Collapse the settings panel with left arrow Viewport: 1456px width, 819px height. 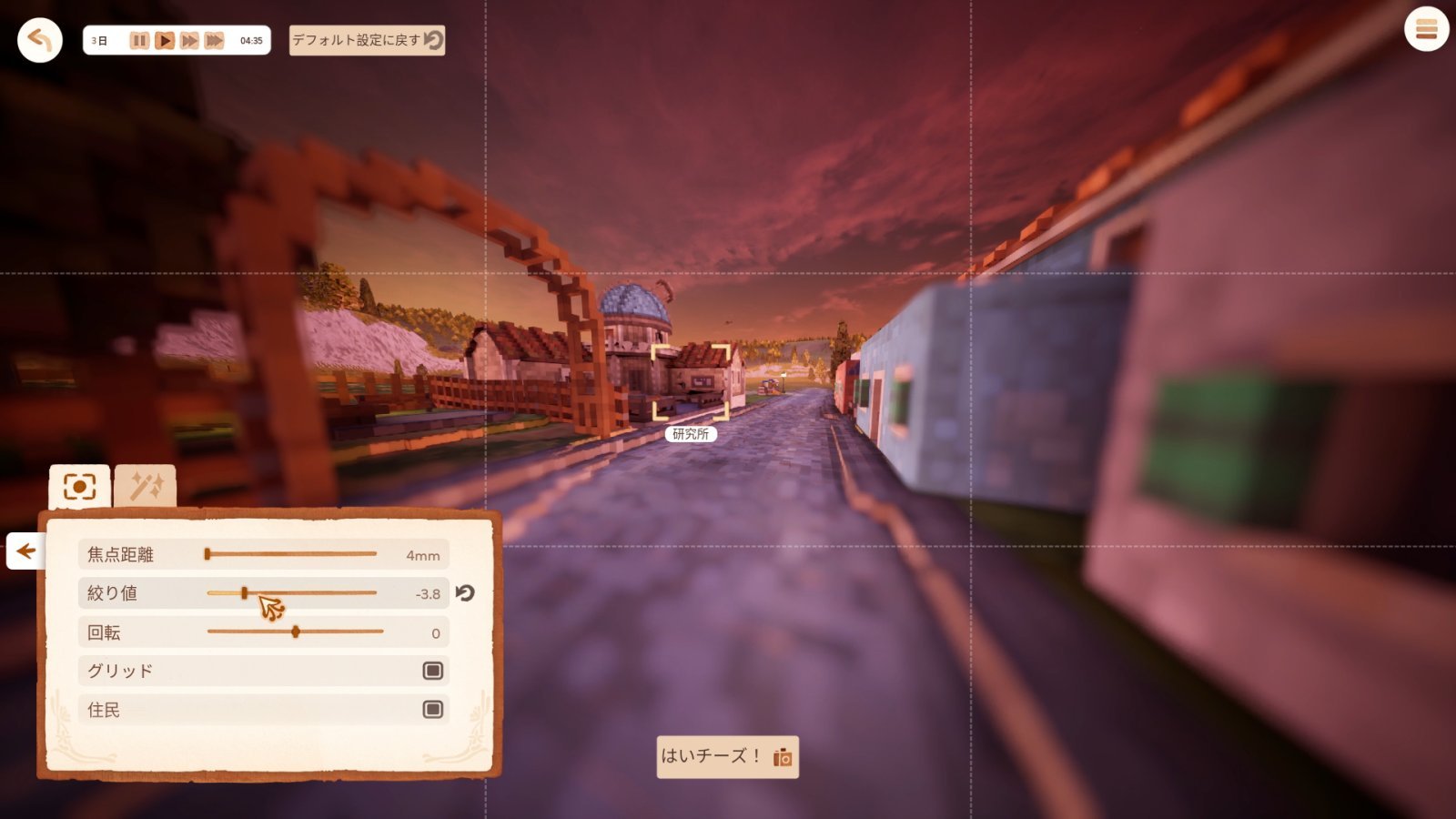[x=25, y=551]
